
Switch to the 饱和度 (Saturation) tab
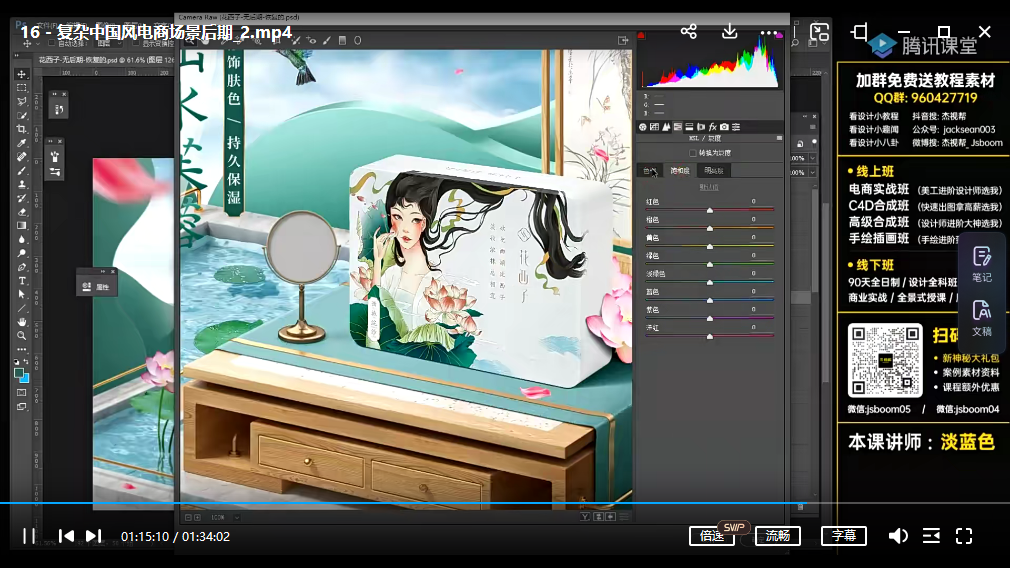680,171
